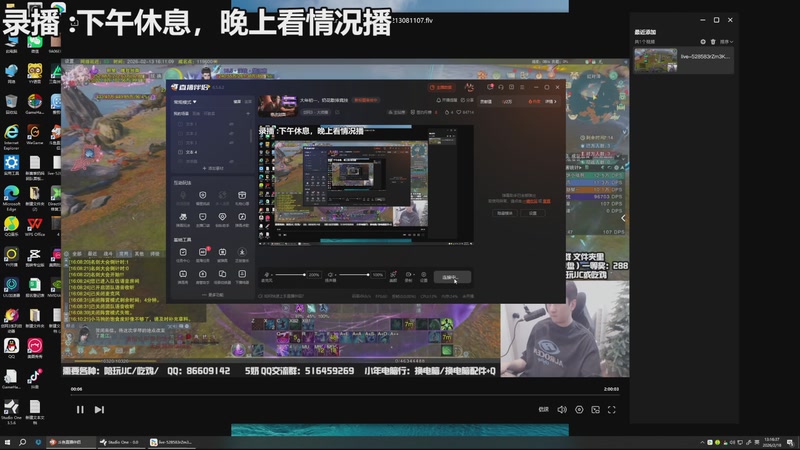Launch Microsoft Edge from the desktop
Image resolution: width=800 pixels, height=450 pixels.
pos(11,197)
